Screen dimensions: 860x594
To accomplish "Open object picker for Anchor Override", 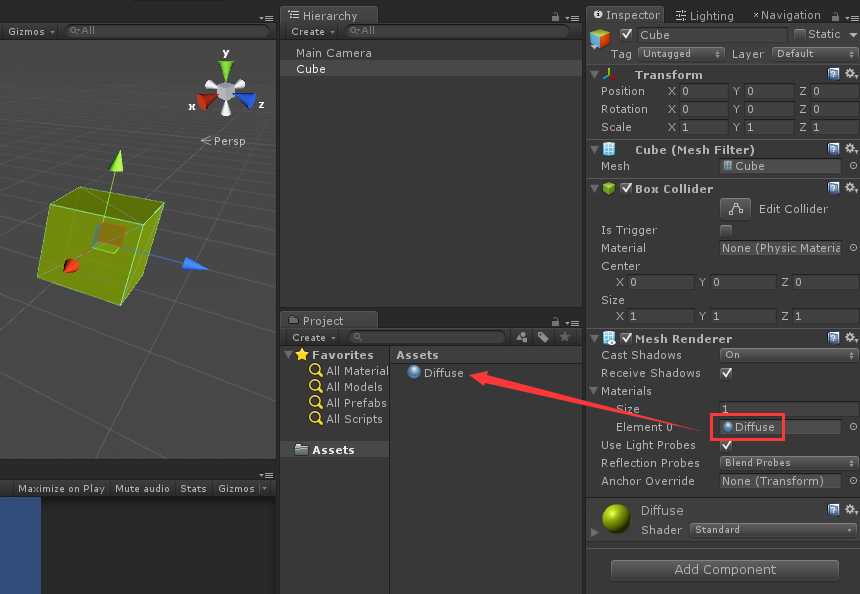I will [853, 481].
